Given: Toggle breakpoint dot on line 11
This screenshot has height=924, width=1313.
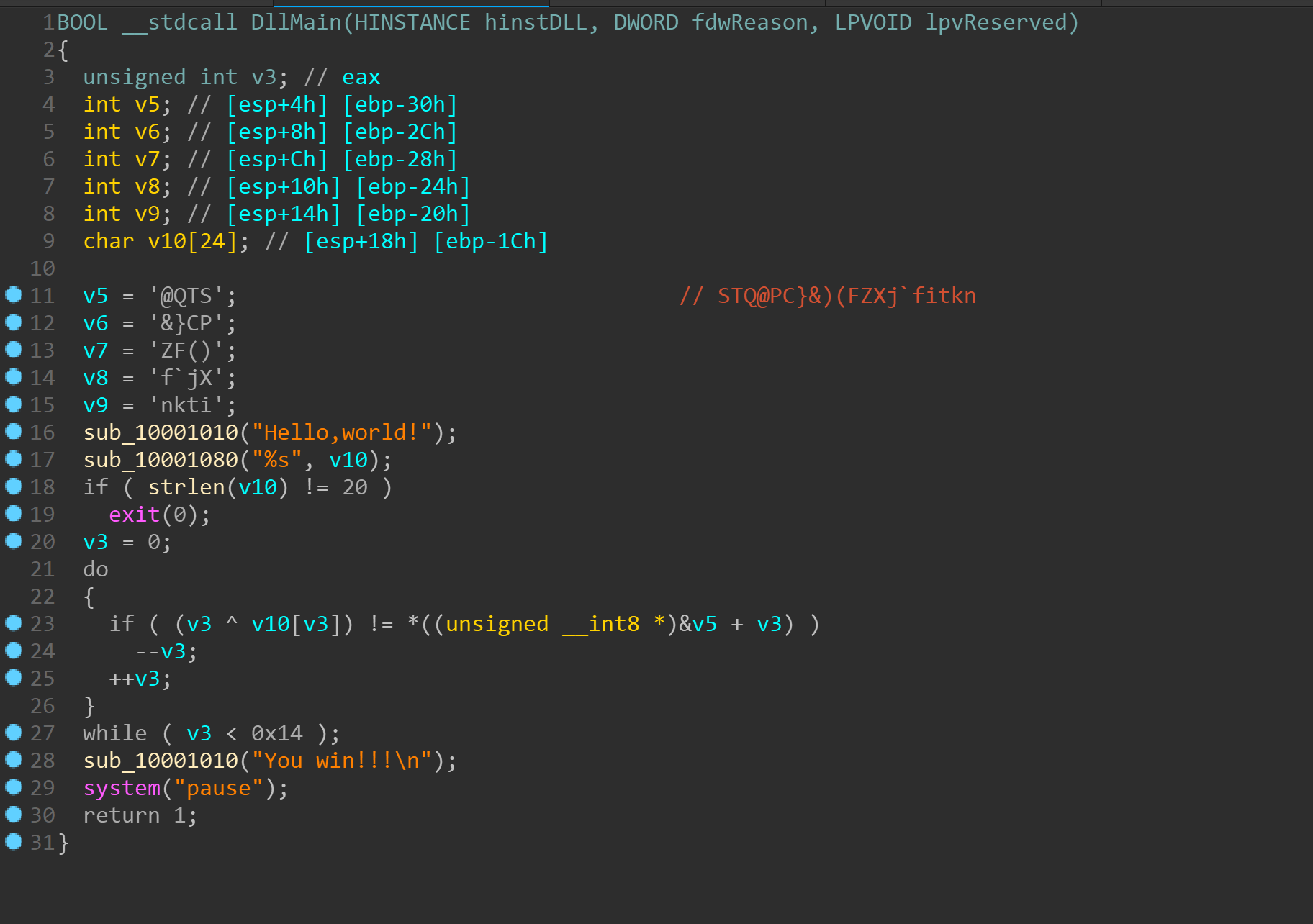Looking at the screenshot, I should [x=14, y=294].
